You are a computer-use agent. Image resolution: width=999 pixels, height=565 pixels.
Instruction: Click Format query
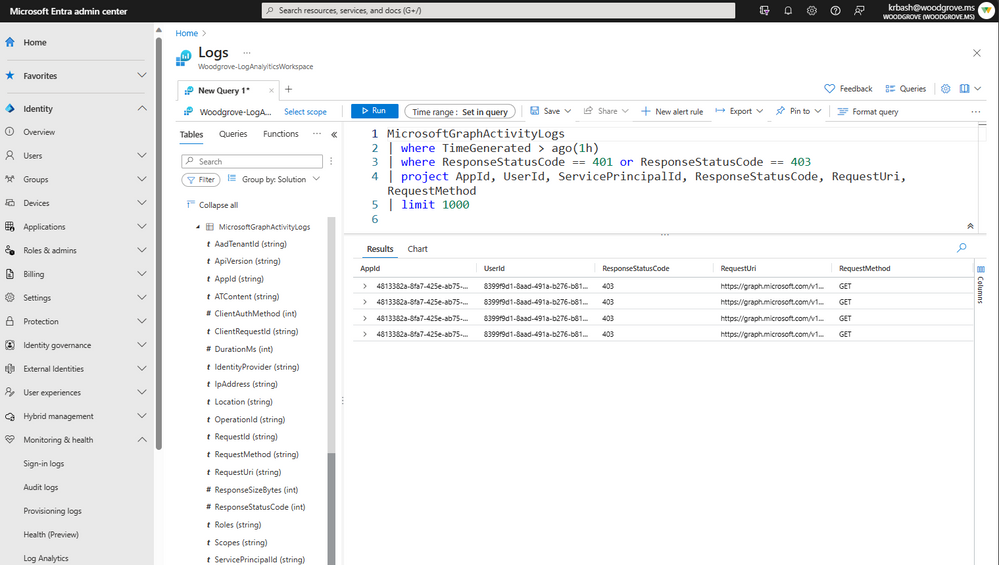click(868, 111)
